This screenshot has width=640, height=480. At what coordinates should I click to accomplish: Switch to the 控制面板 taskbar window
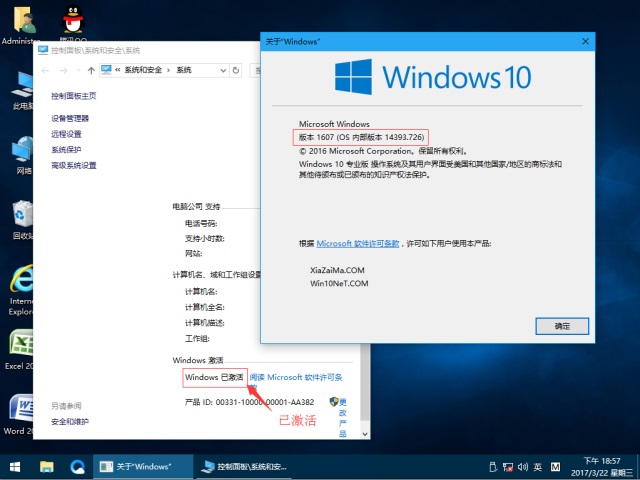coord(244,467)
